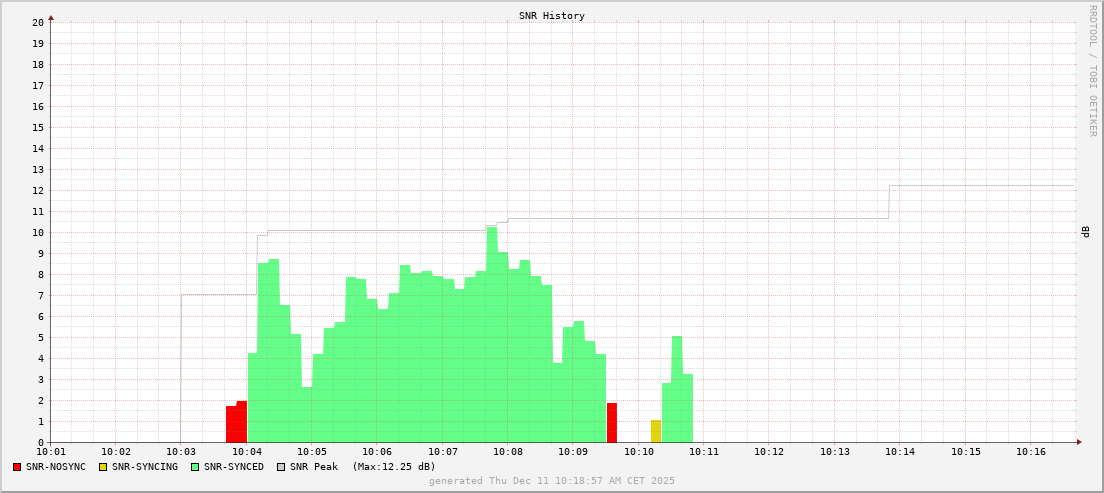
Task: Click the green SNR-SYNCED legend swatch
Action: click(195, 467)
